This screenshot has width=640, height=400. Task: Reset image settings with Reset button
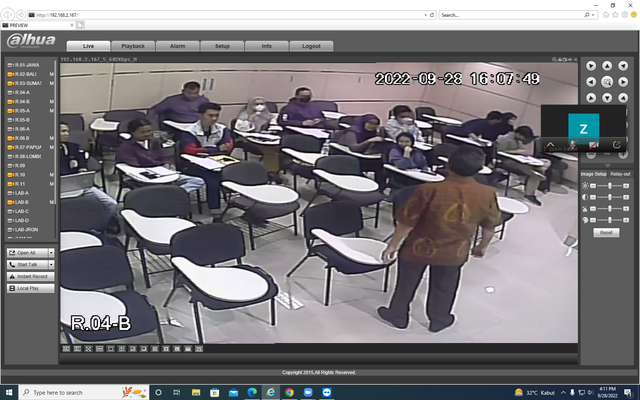606,233
